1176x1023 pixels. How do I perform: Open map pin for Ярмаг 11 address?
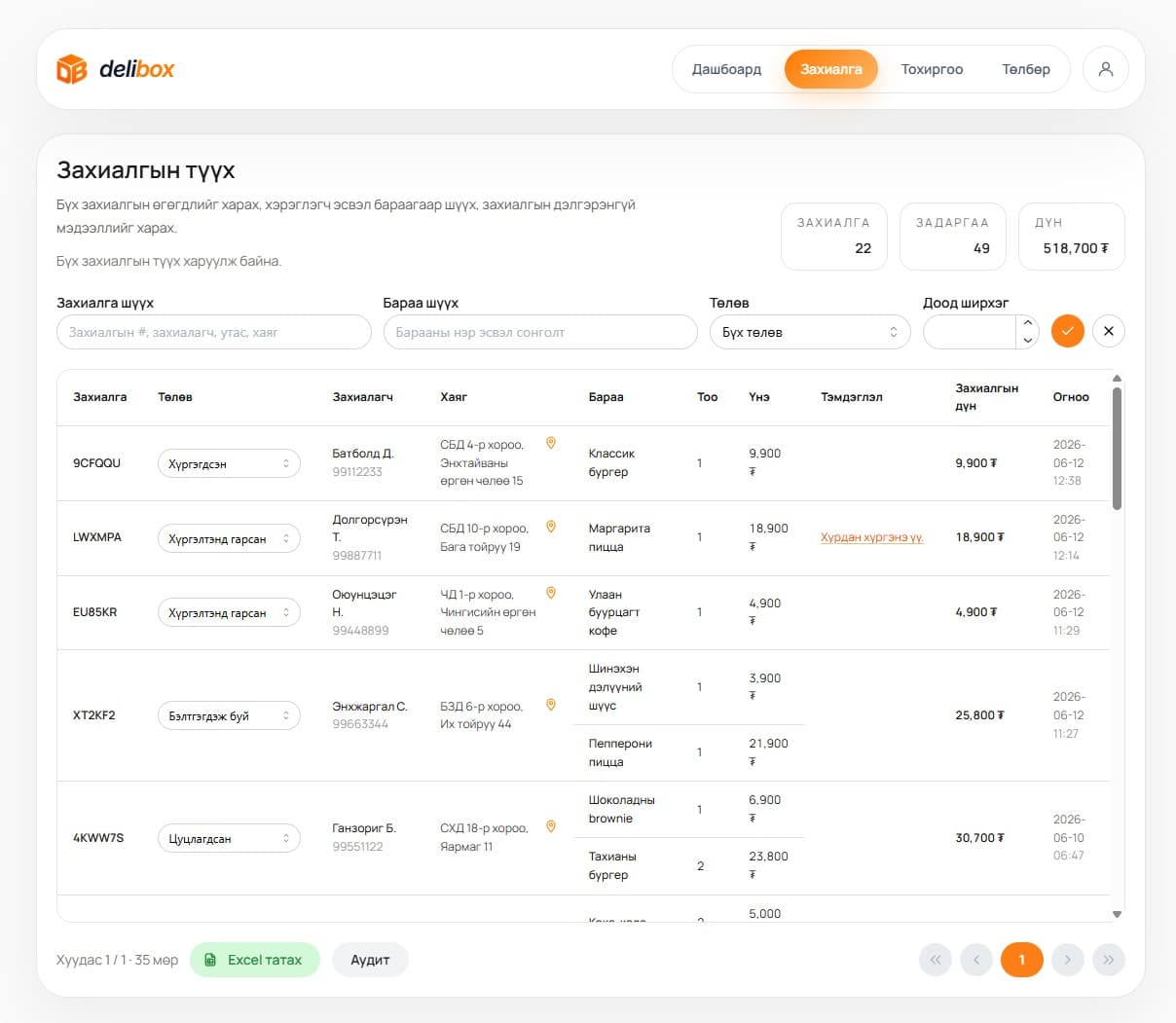coord(551,826)
